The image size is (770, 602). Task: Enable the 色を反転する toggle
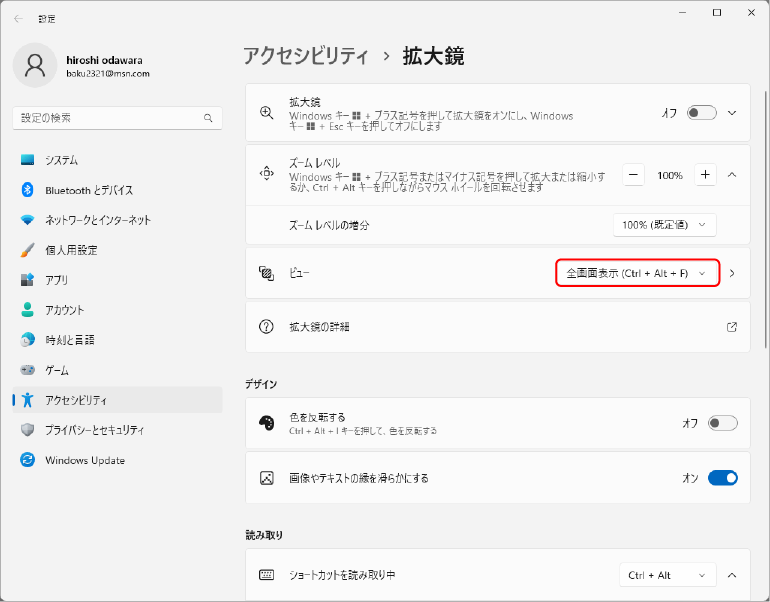click(x=722, y=423)
